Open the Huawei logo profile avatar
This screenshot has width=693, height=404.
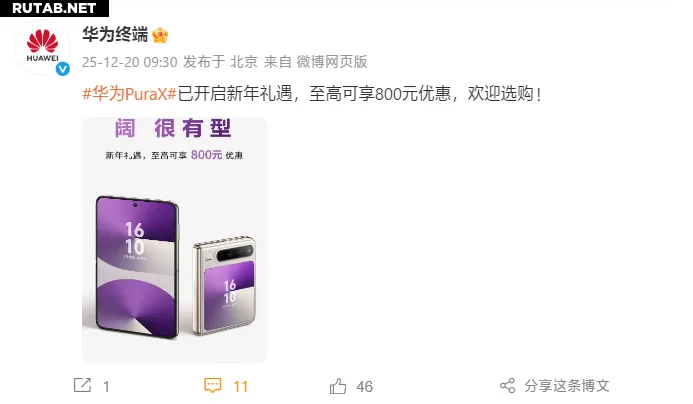coord(42,47)
